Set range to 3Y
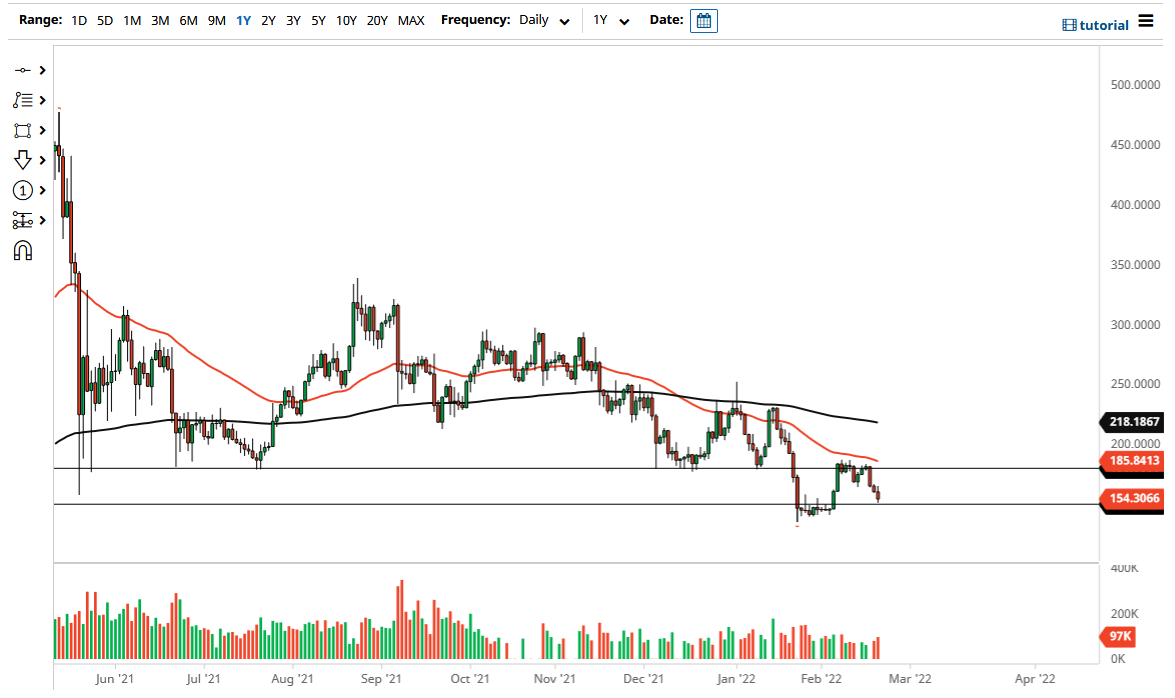This screenshot has width=1175, height=698. coord(293,20)
